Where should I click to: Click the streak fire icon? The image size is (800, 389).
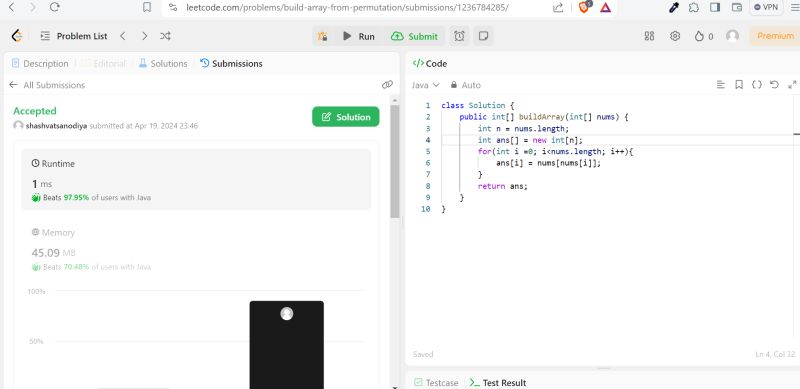(x=699, y=36)
